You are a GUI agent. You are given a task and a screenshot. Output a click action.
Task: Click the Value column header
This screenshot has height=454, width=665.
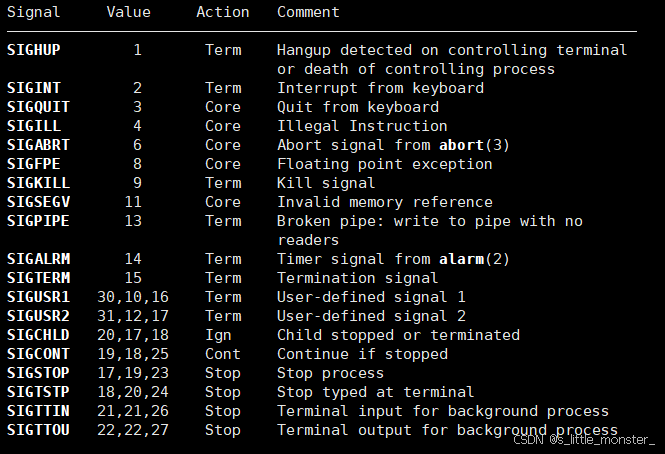129,12
